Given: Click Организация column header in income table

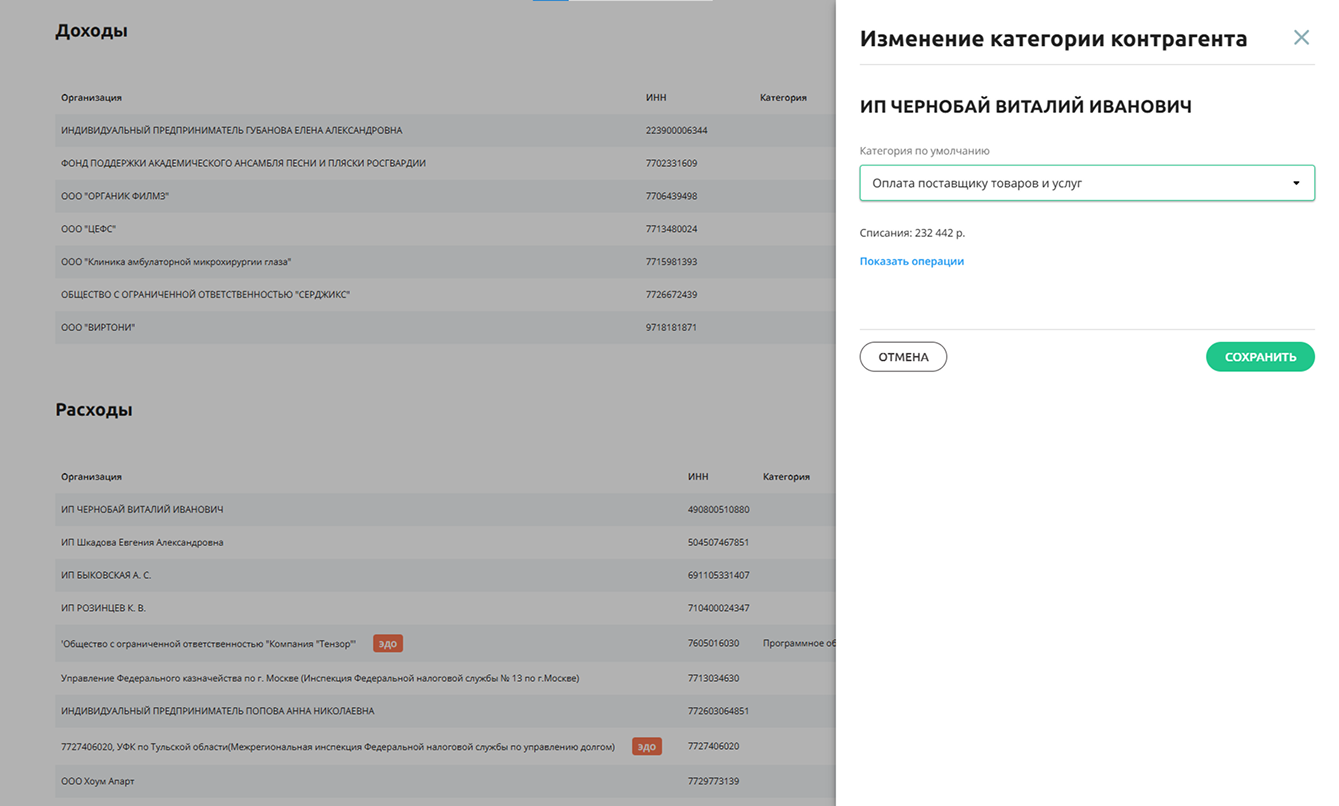Looking at the screenshot, I should click(91, 98).
